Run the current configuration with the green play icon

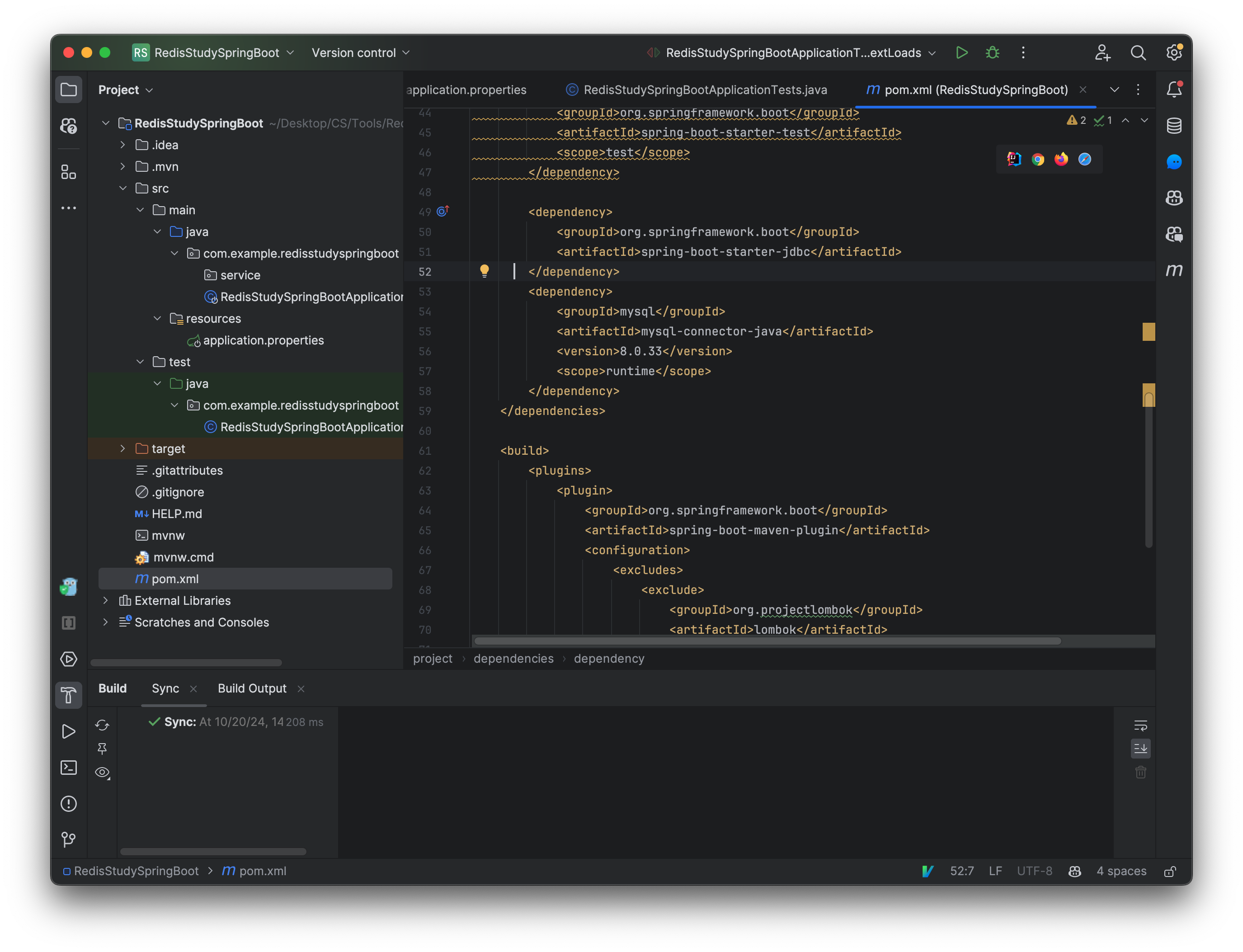click(x=961, y=53)
